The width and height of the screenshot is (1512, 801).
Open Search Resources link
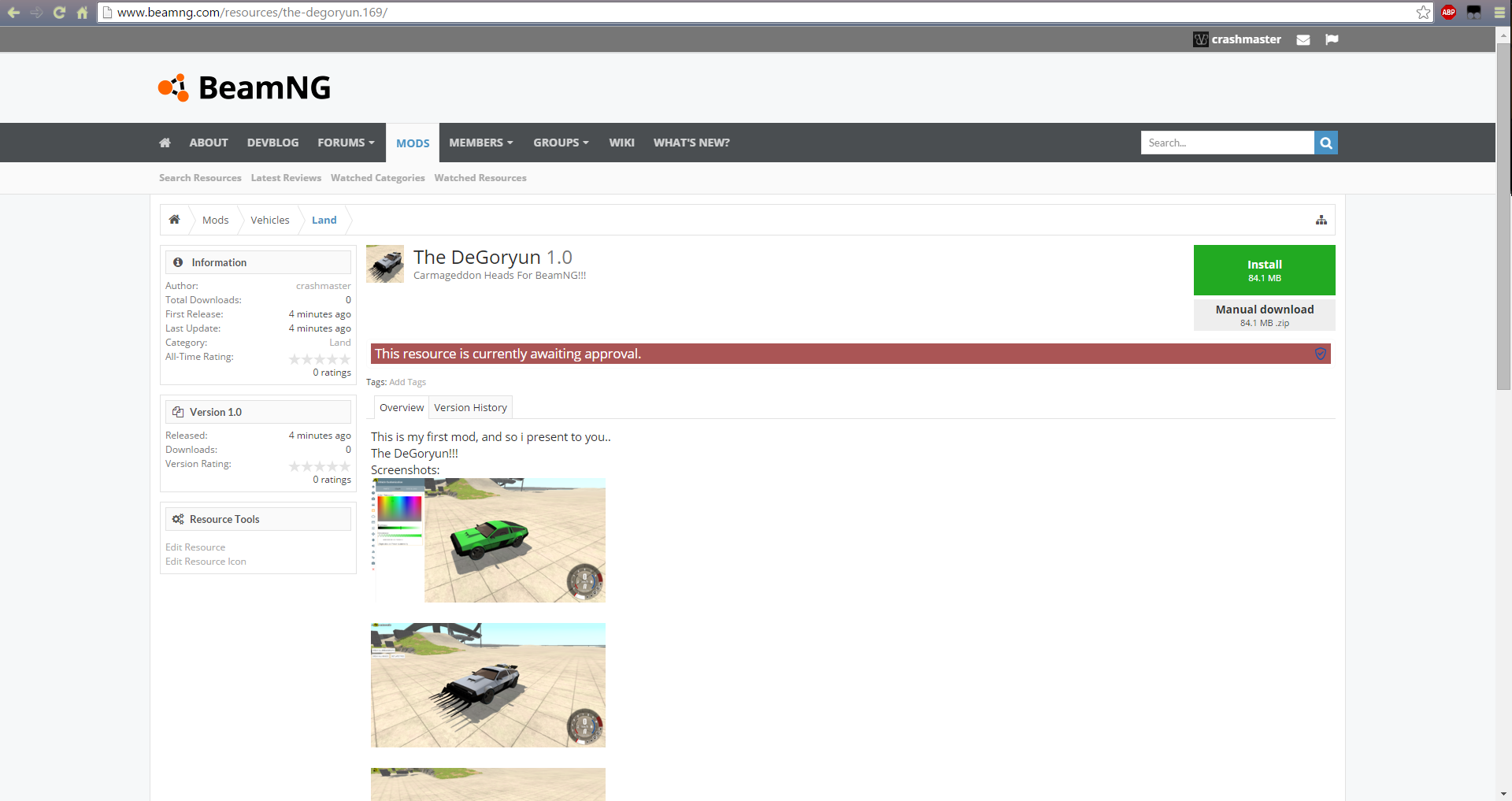click(x=200, y=178)
